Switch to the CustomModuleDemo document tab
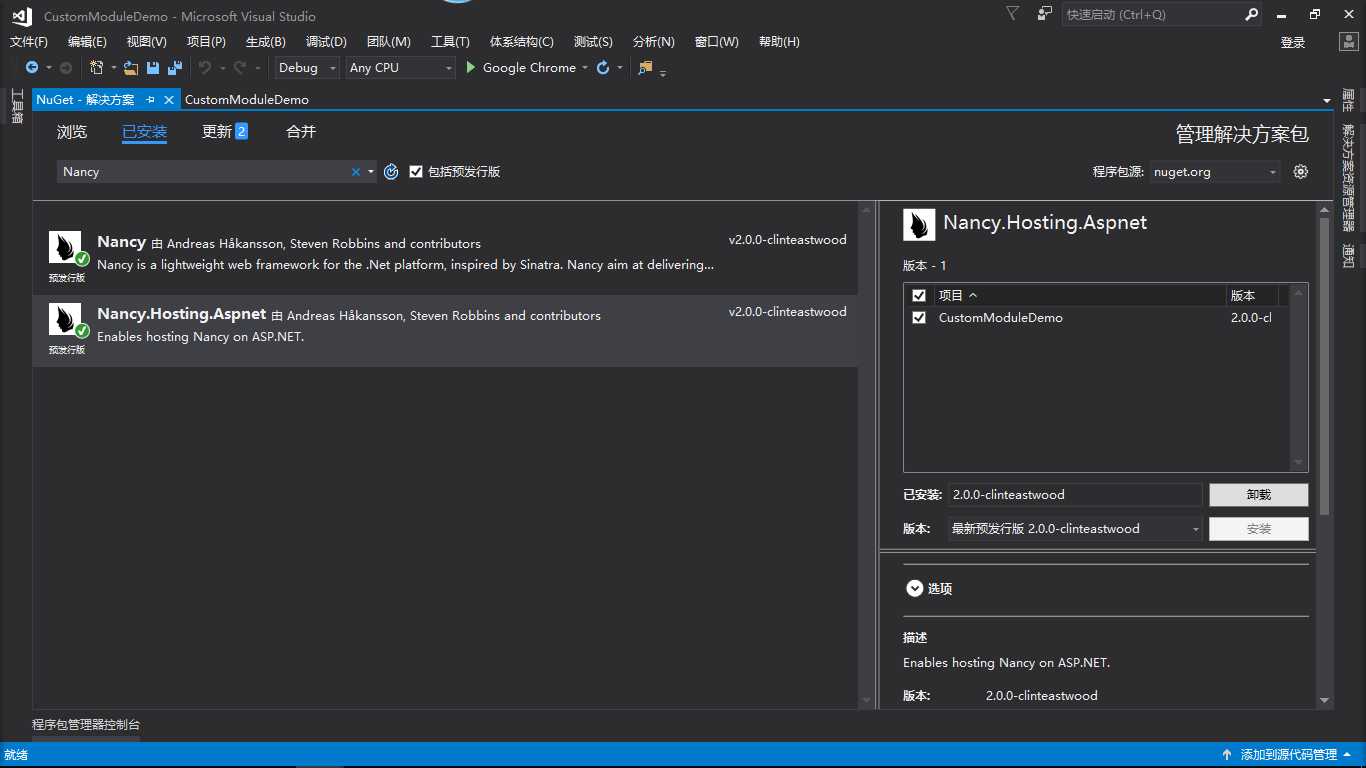The image size is (1366, 768). pyautogui.click(x=247, y=100)
